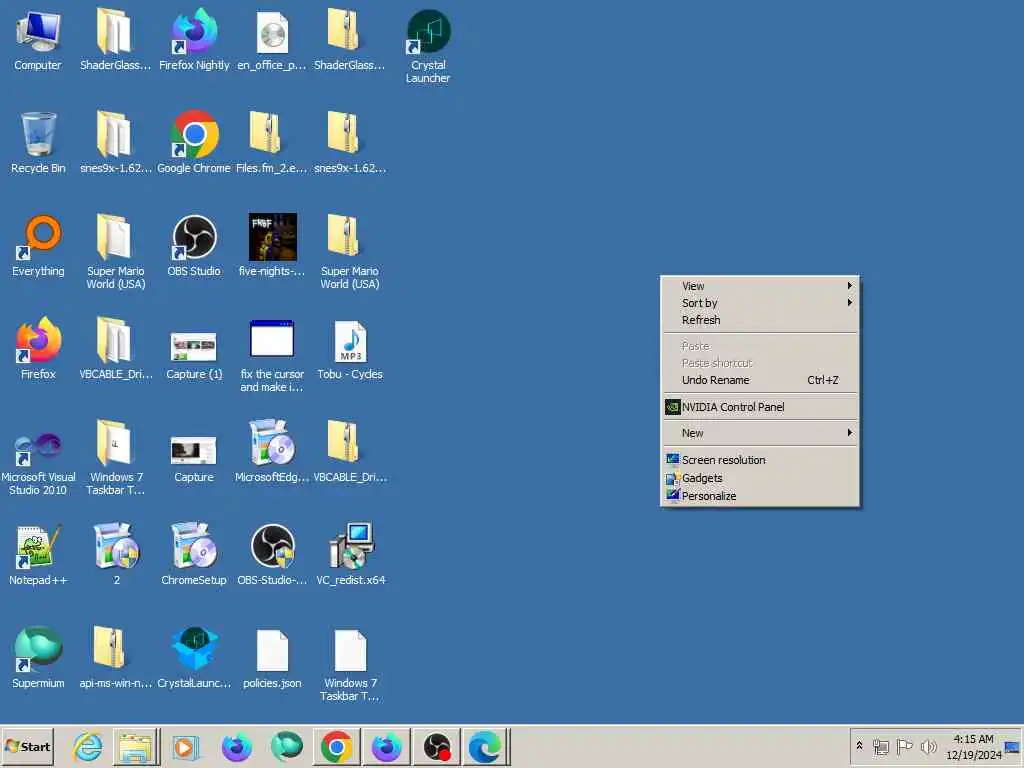The width and height of the screenshot is (1024, 768).
Task: Select the Crystal Launcher shortcut
Action: [x=428, y=46]
